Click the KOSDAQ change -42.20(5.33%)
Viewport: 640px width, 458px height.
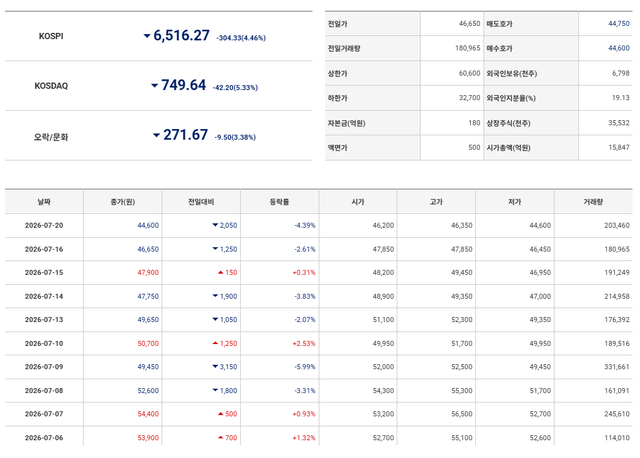pyautogui.click(x=235, y=88)
